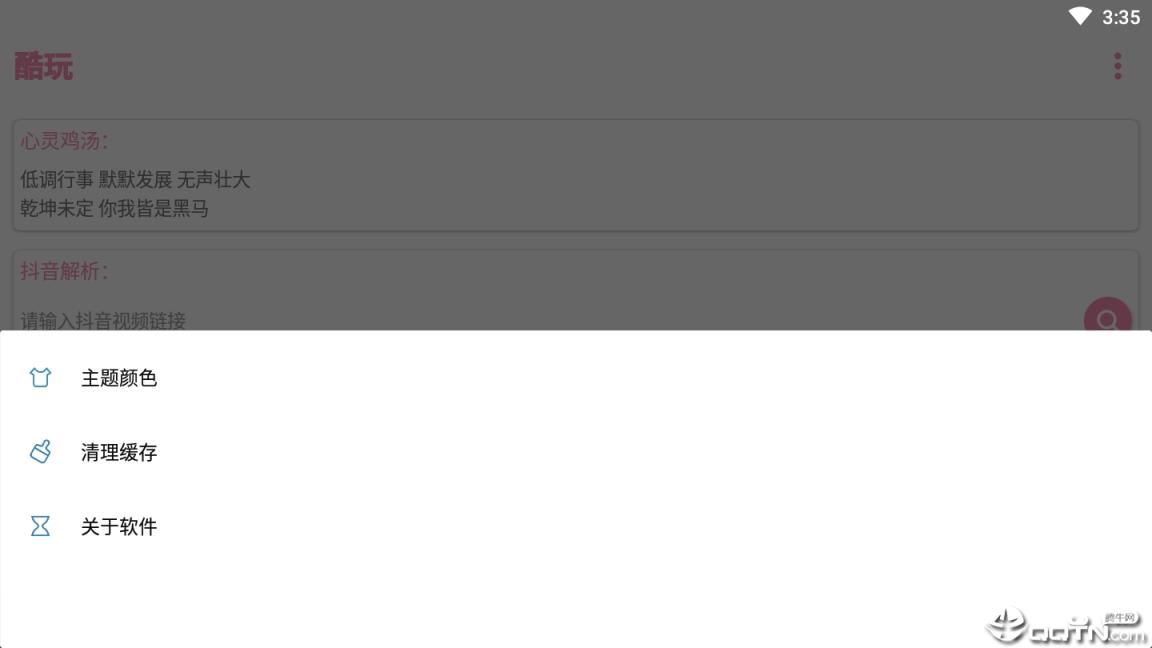The image size is (1152, 648).
Task: Tap the t-shirt theme icon
Action: [40, 378]
